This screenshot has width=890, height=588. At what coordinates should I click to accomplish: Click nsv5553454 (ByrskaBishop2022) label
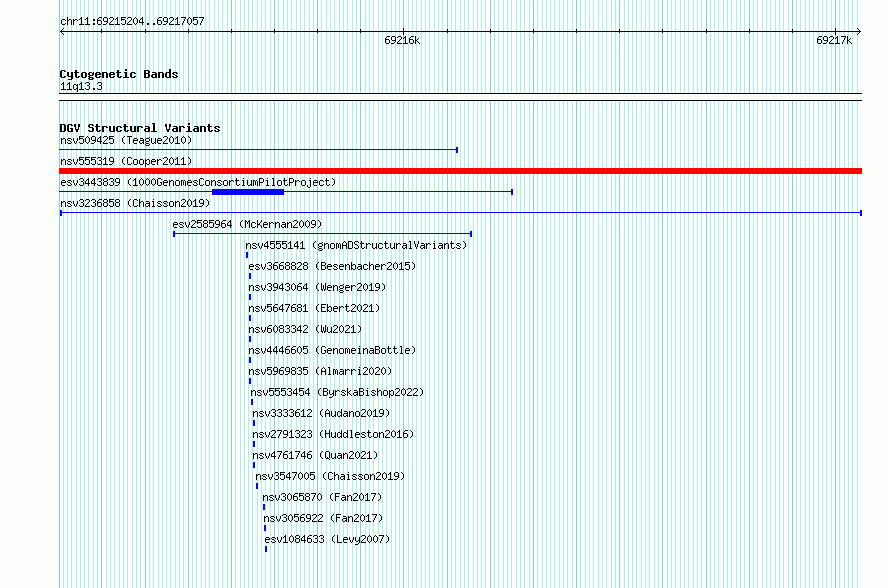tap(337, 392)
